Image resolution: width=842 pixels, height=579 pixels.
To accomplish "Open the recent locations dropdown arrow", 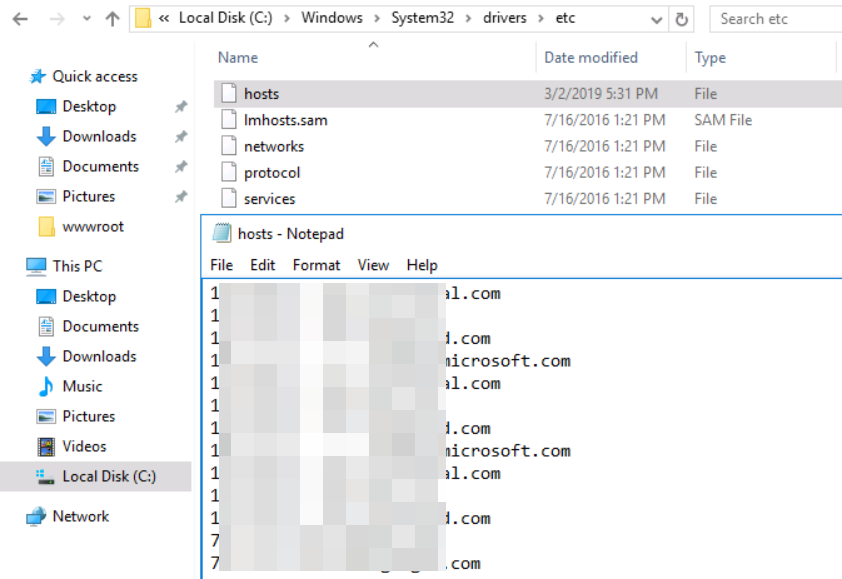I will tap(86, 19).
